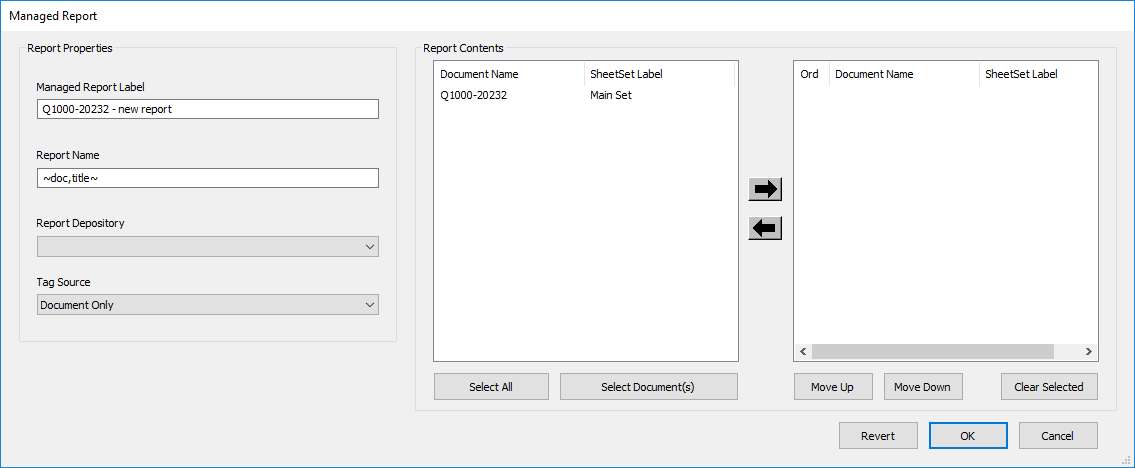Click the Move Down button
Screen dimensions: 1135x468
pyautogui.click(x=922, y=387)
